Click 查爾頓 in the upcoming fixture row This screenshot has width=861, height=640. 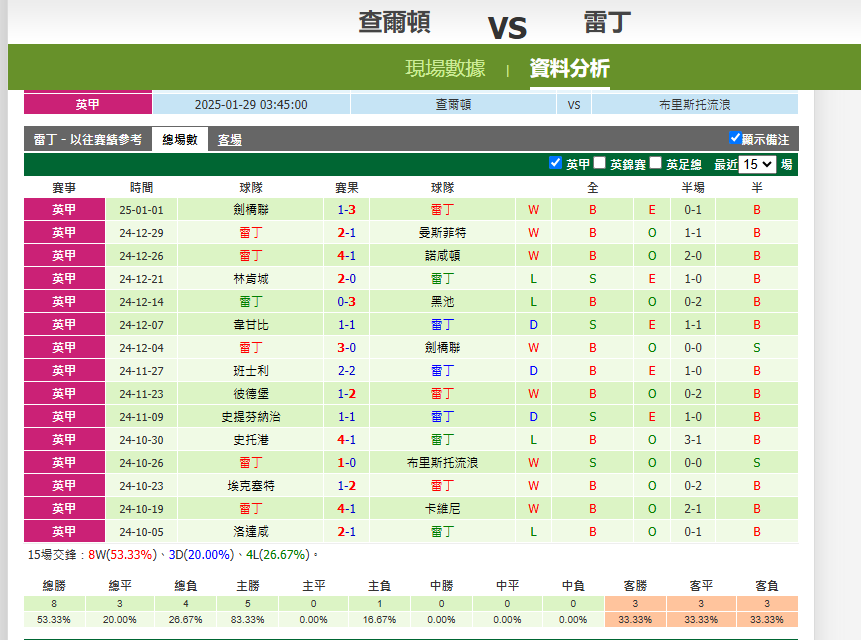coord(454,105)
